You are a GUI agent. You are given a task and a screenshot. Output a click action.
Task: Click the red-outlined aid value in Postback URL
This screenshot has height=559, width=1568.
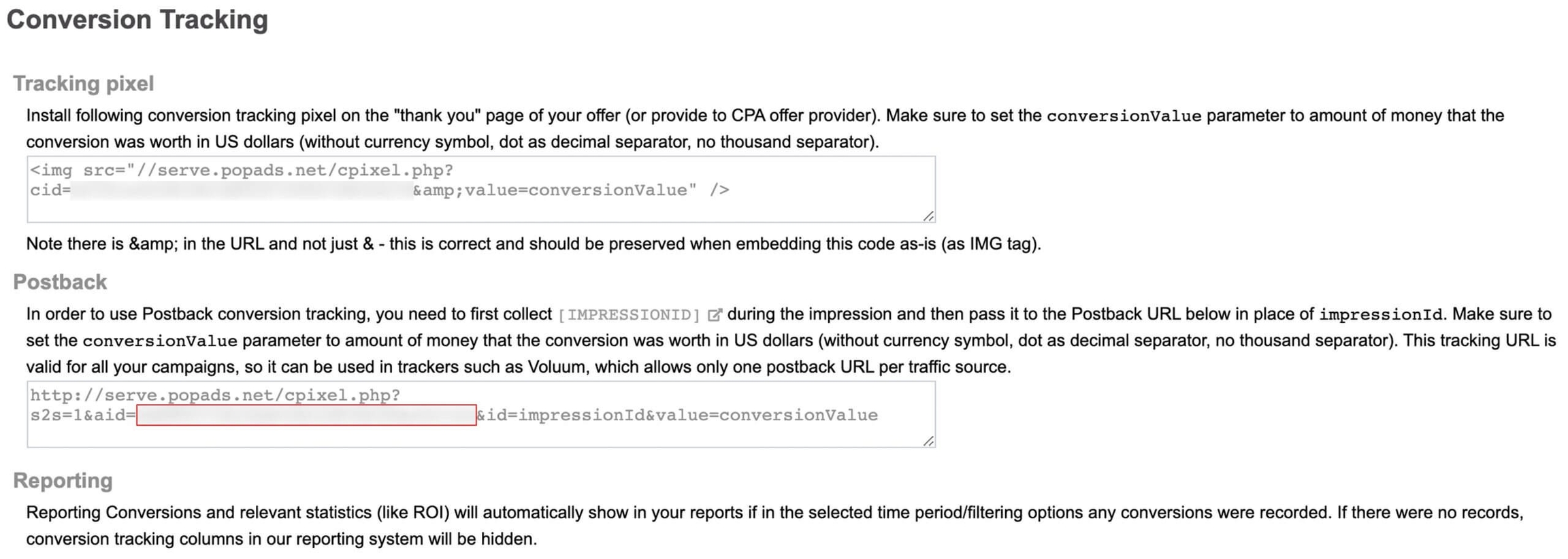point(306,415)
